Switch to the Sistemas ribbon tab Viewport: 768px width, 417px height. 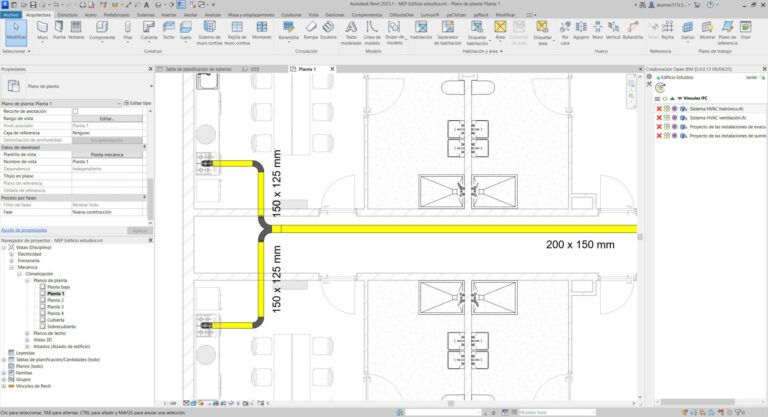[145, 15]
